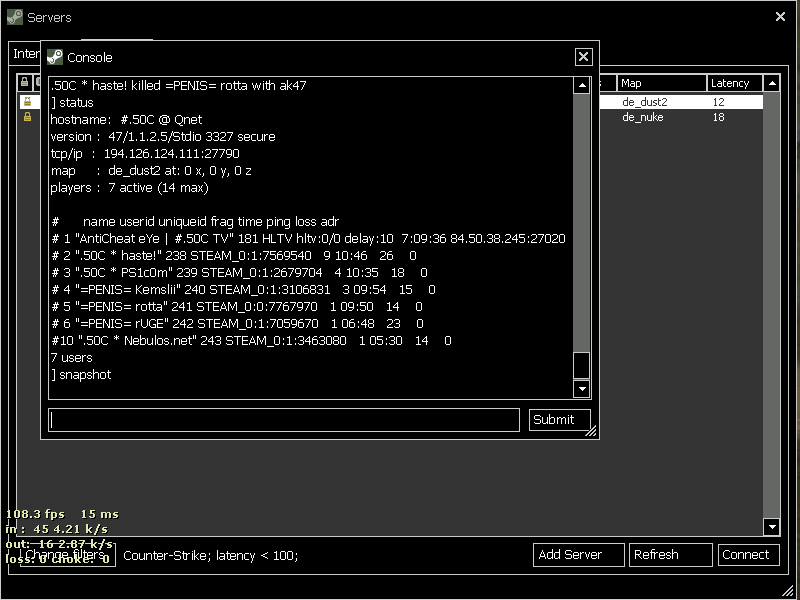Click the filter summary 'Counter-Strike; latency < 100;'
Screen dimensions: 800x600
[x=211, y=555]
